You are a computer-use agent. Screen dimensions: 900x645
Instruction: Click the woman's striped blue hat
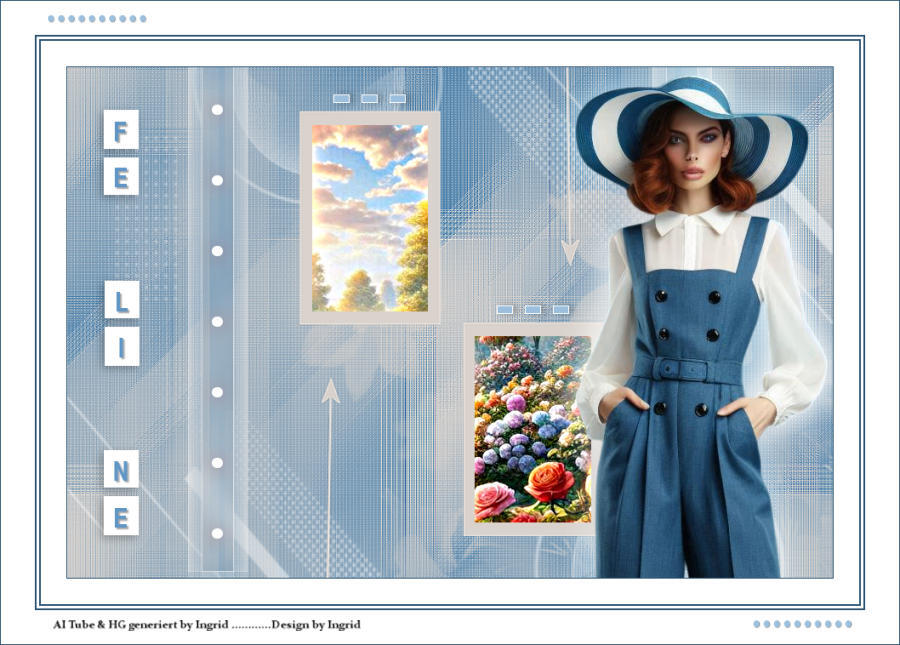pyautogui.click(x=692, y=138)
